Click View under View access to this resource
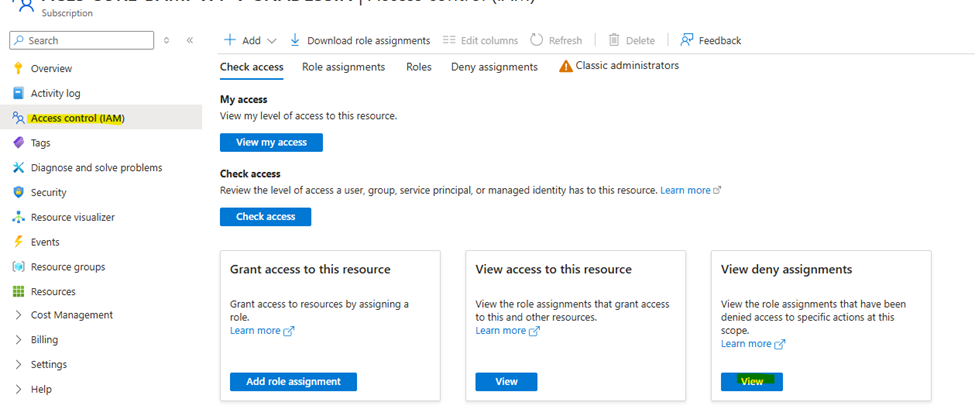975x409 pixels. 506,382
